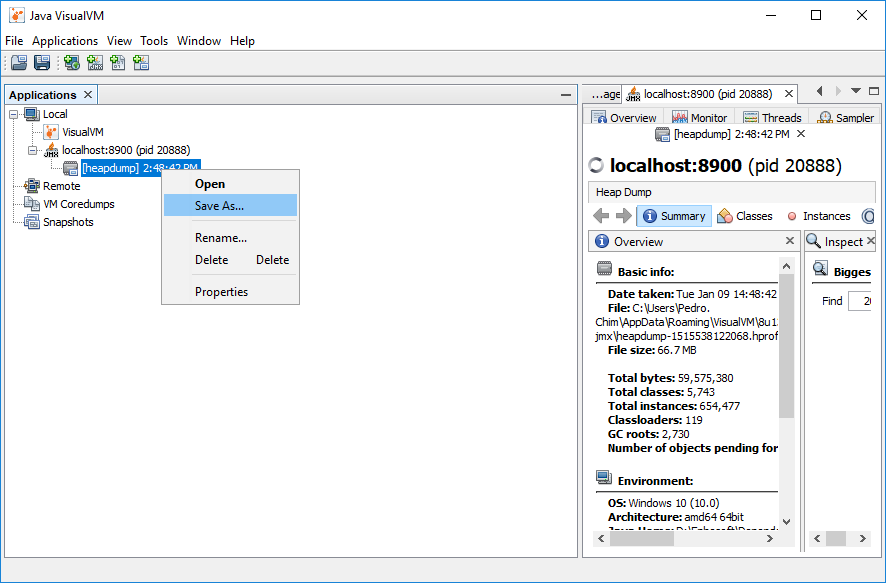This screenshot has width=886, height=583.
Task: Close the localhost:8900 document tab
Action: [x=789, y=94]
